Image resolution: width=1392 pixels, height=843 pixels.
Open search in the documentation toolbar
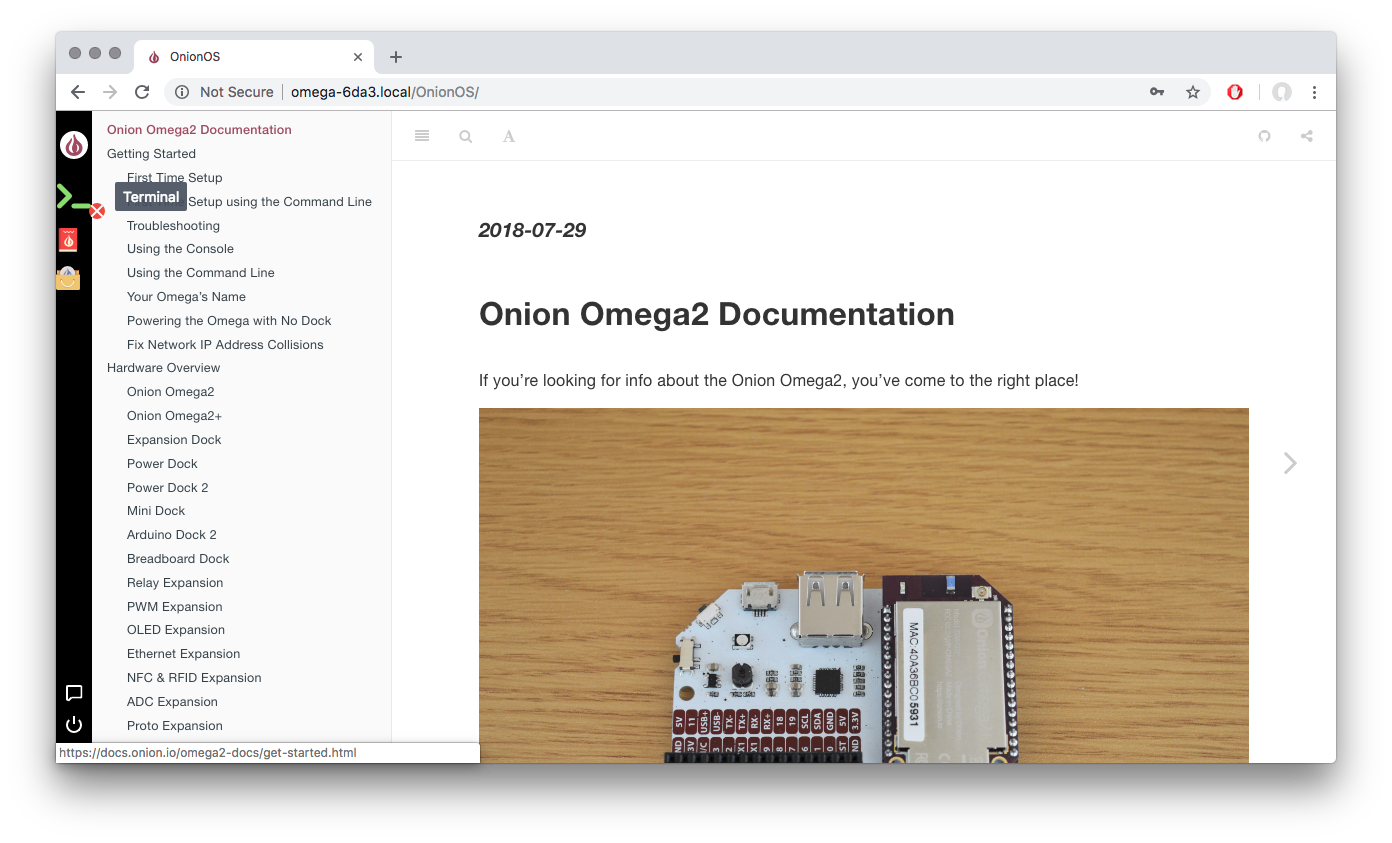coord(465,136)
